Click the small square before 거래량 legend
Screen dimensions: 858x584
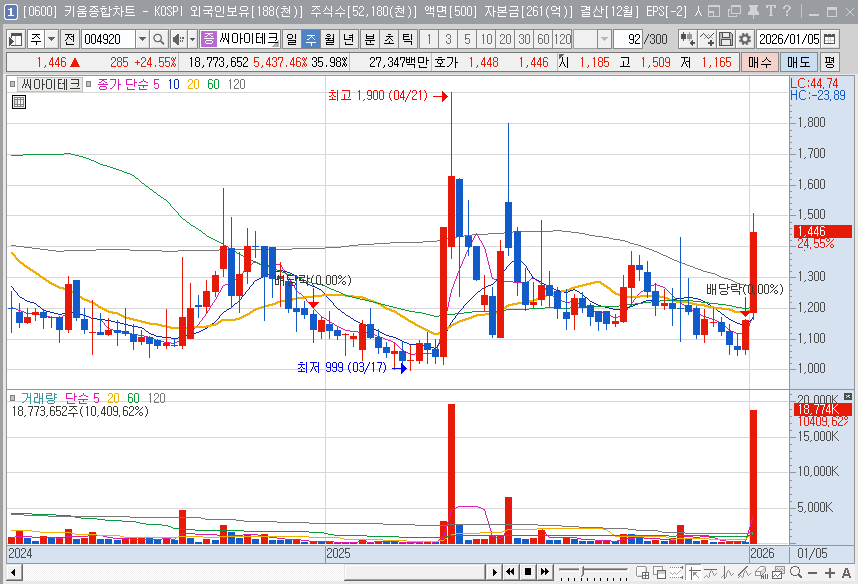(x=13, y=398)
